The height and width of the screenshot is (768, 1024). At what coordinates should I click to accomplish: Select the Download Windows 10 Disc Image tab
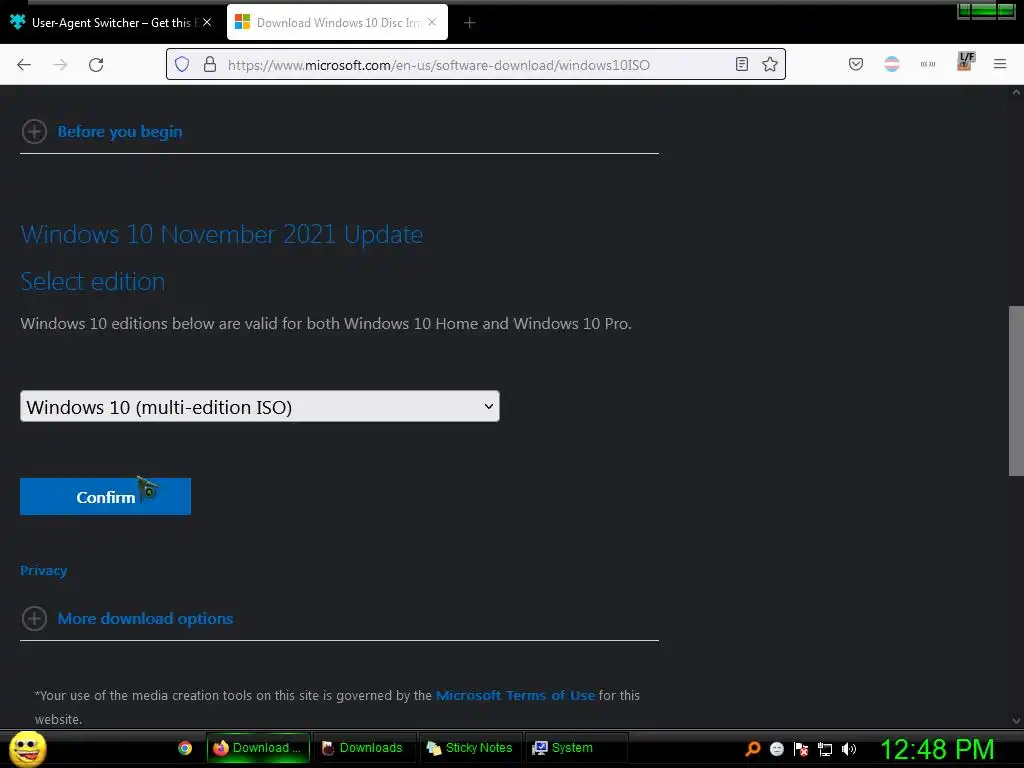(x=337, y=23)
